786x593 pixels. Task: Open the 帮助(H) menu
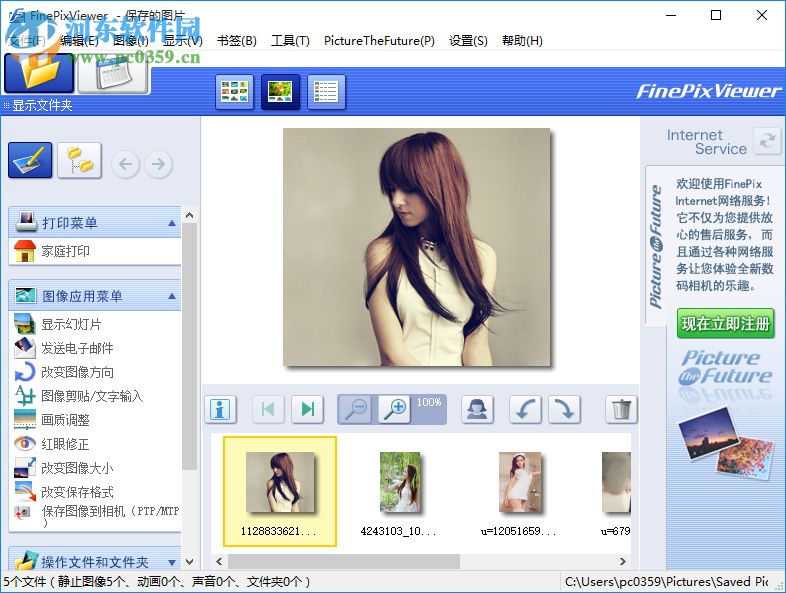pos(522,41)
